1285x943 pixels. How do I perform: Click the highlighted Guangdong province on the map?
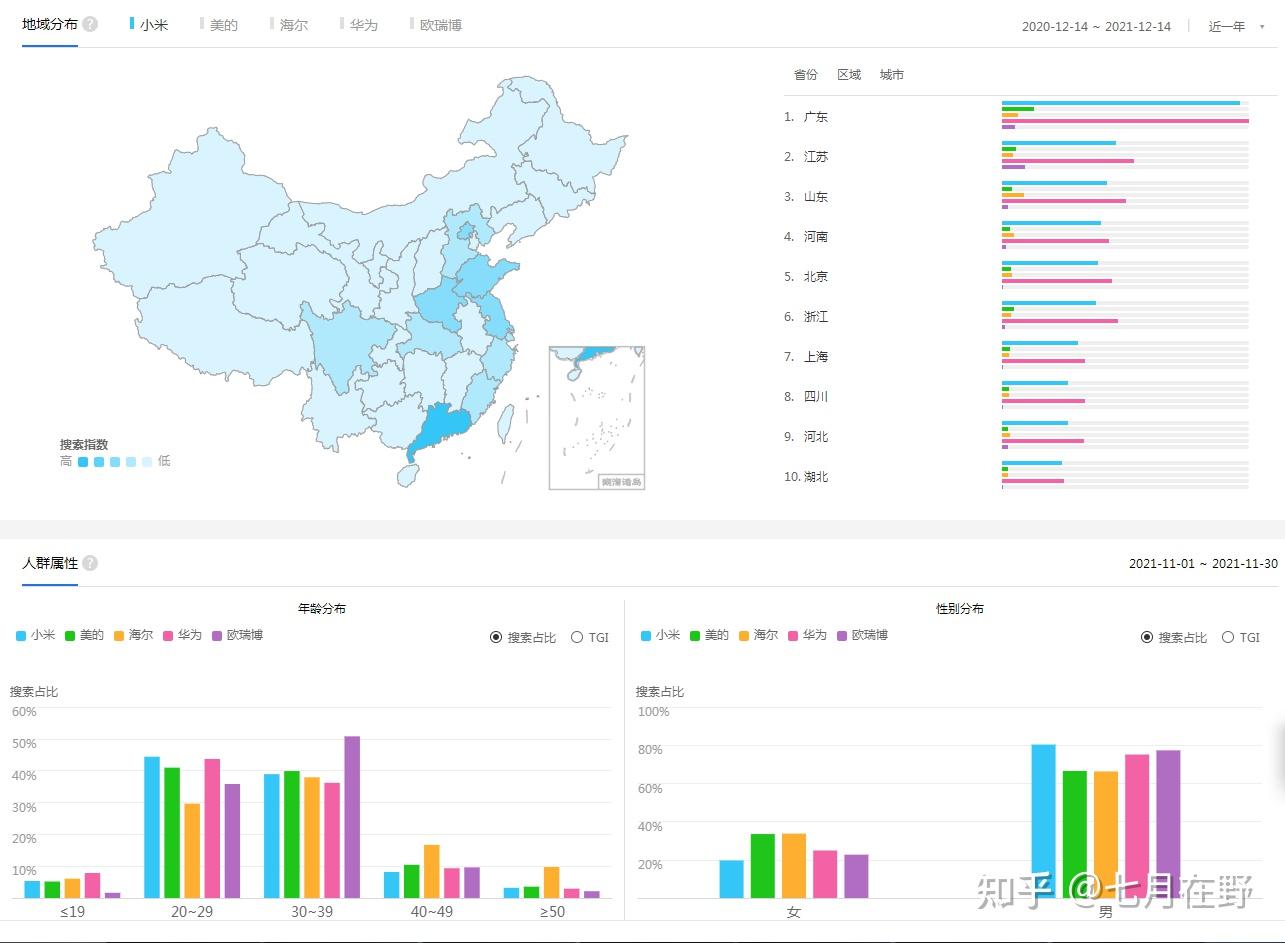tap(440, 428)
